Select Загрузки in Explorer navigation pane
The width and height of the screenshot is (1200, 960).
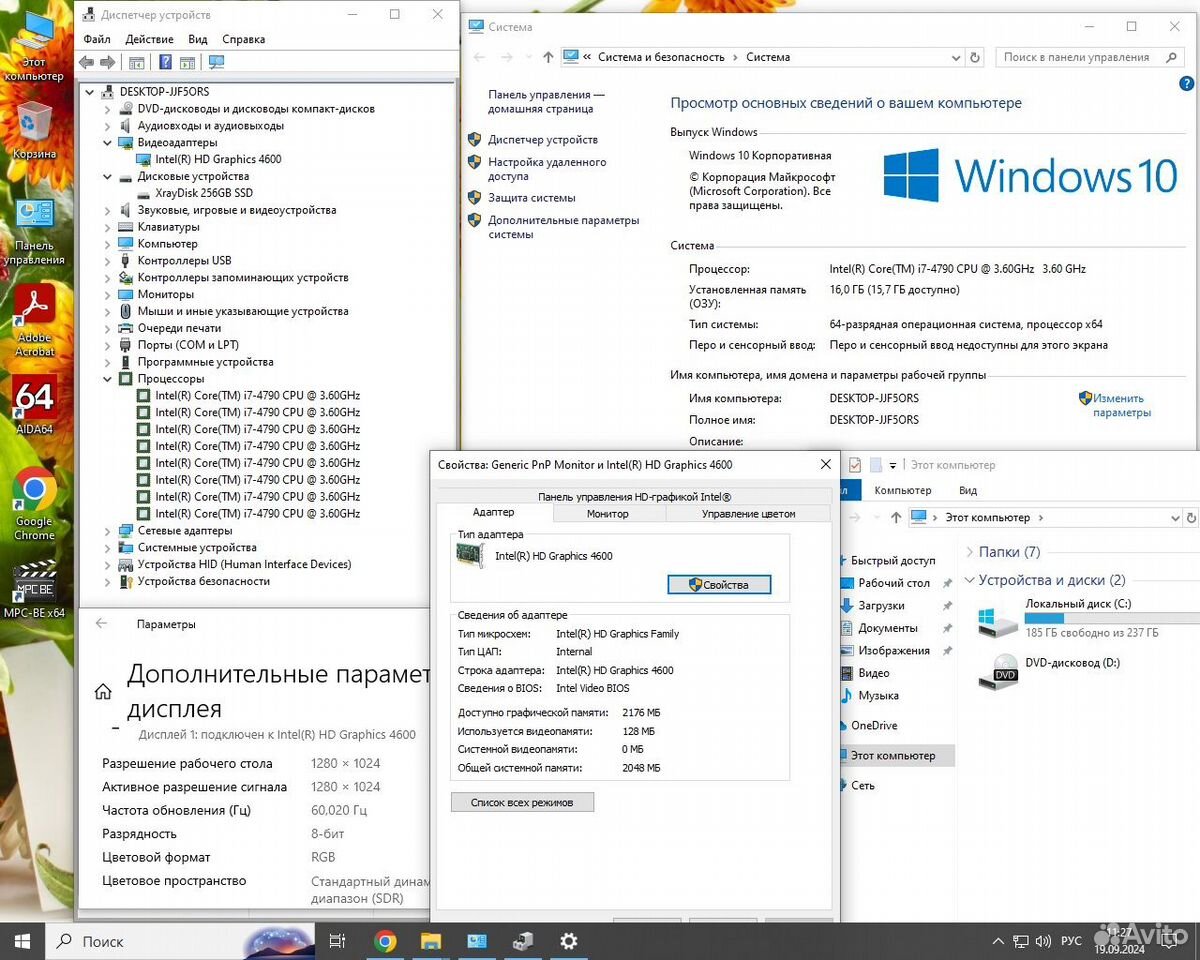point(881,605)
